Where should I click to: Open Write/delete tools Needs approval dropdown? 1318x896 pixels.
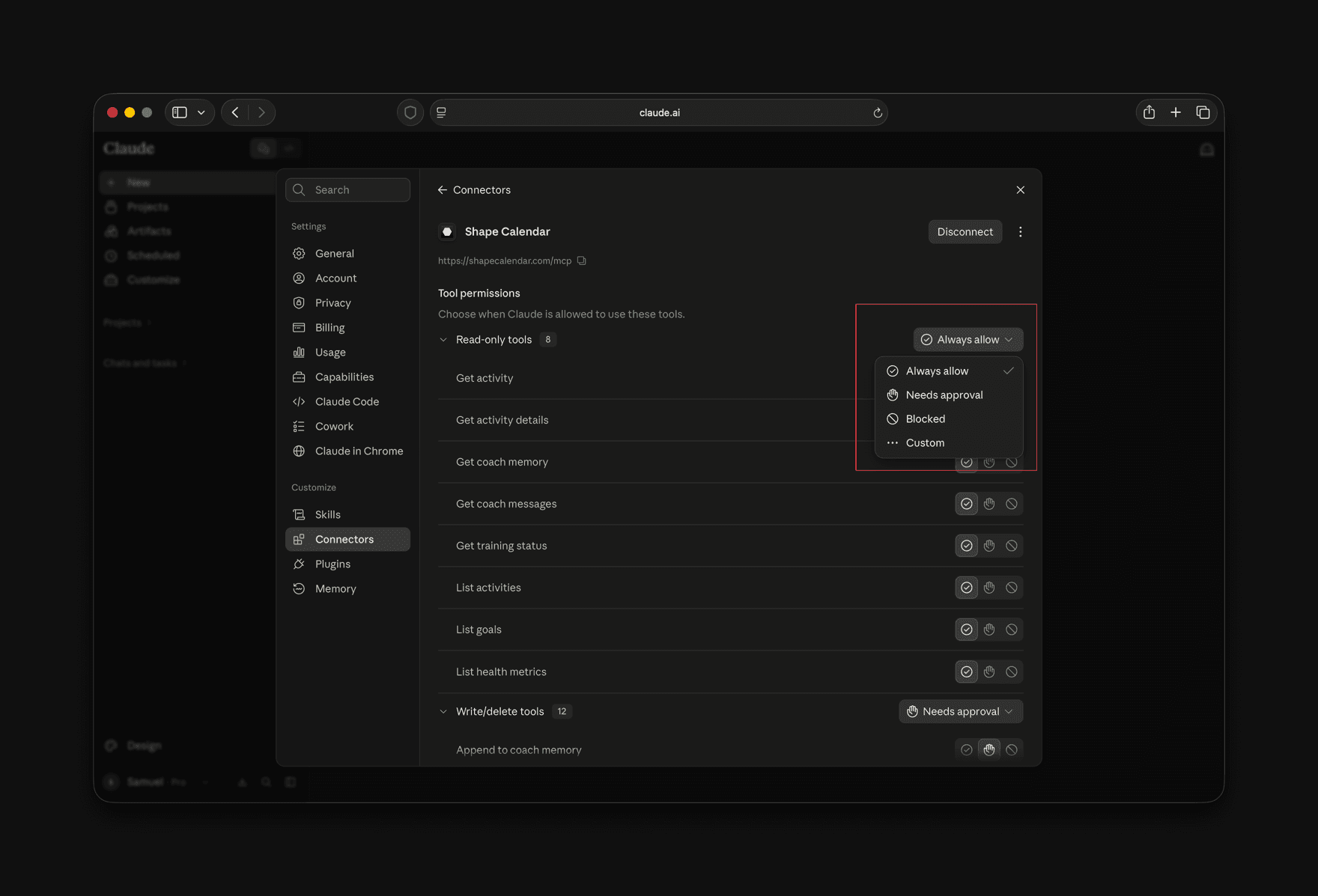tap(961, 711)
